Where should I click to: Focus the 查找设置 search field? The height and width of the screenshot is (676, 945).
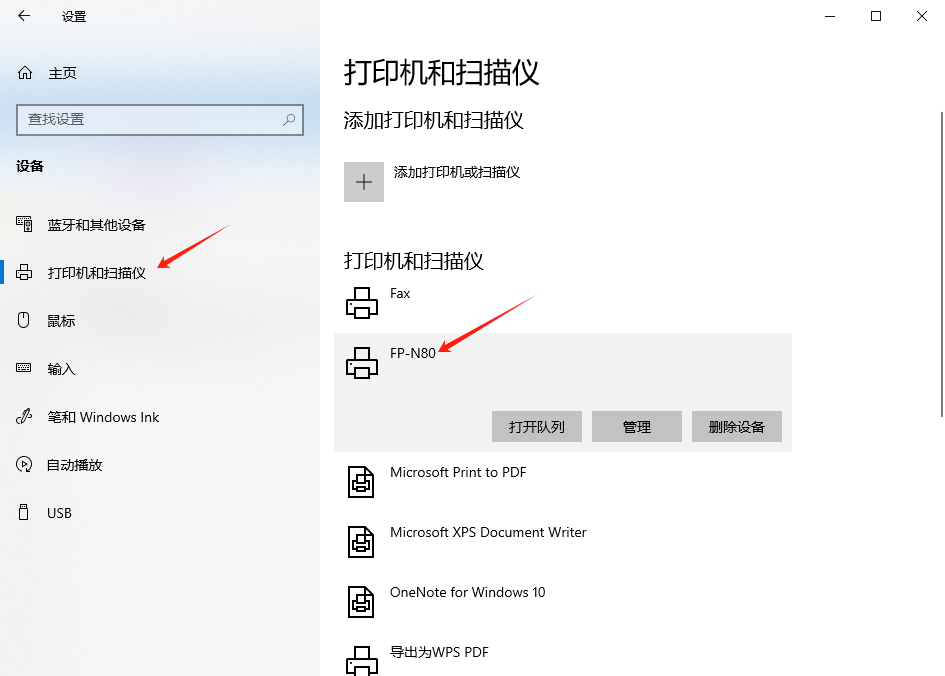[x=160, y=119]
